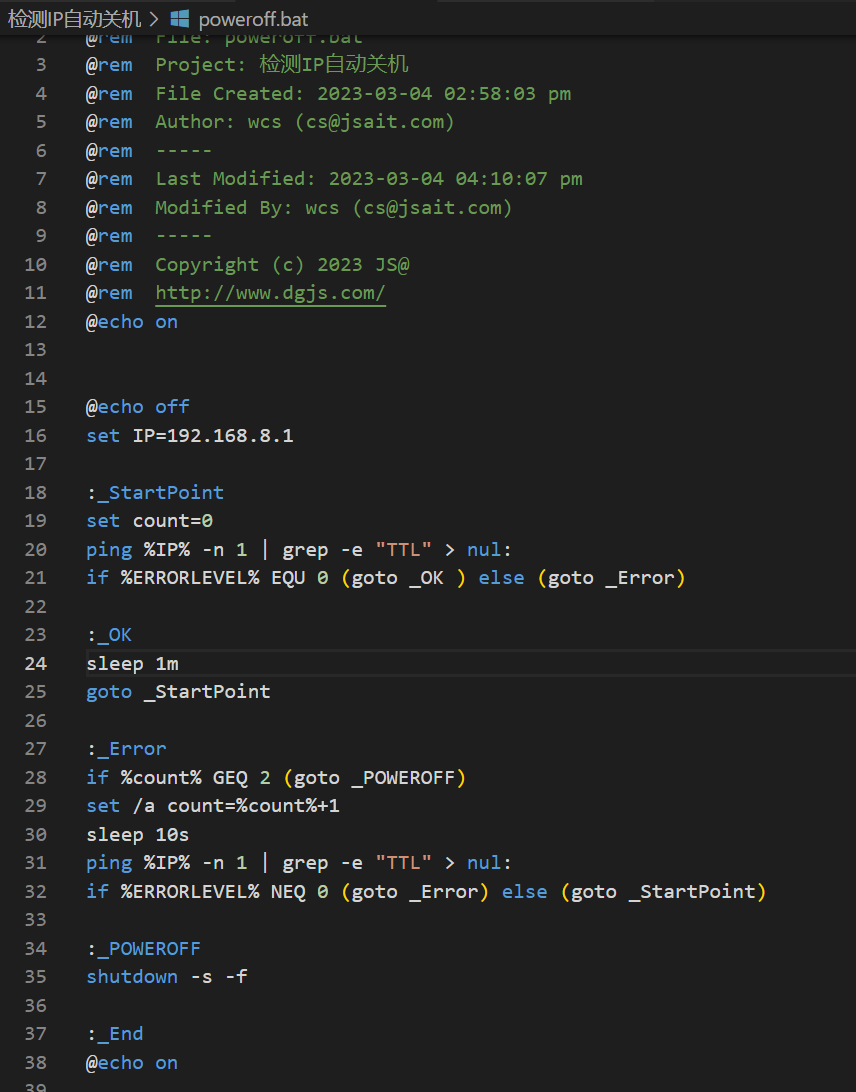
Task: Click the set IP=192.168.8.1 line
Action: [190, 435]
